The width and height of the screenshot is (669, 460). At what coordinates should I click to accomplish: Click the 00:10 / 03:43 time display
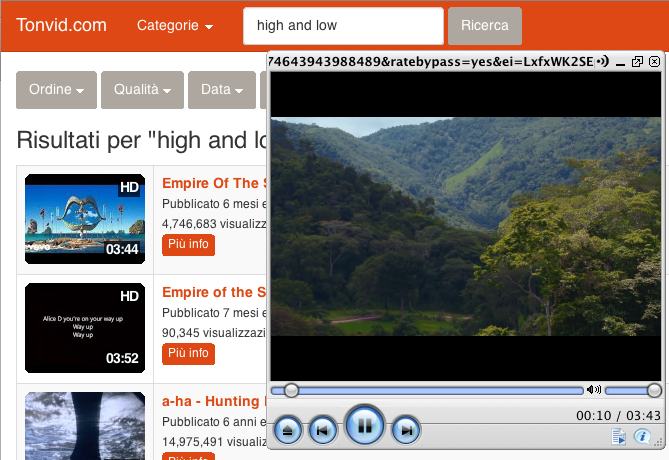618,416
